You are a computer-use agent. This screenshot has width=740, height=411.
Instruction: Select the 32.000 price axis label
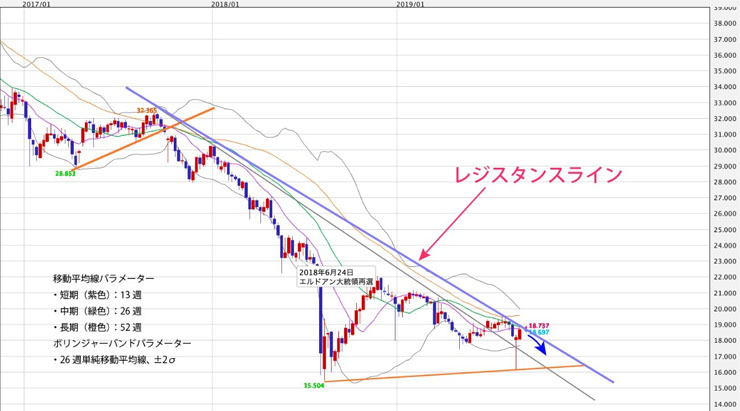[726, 118]
